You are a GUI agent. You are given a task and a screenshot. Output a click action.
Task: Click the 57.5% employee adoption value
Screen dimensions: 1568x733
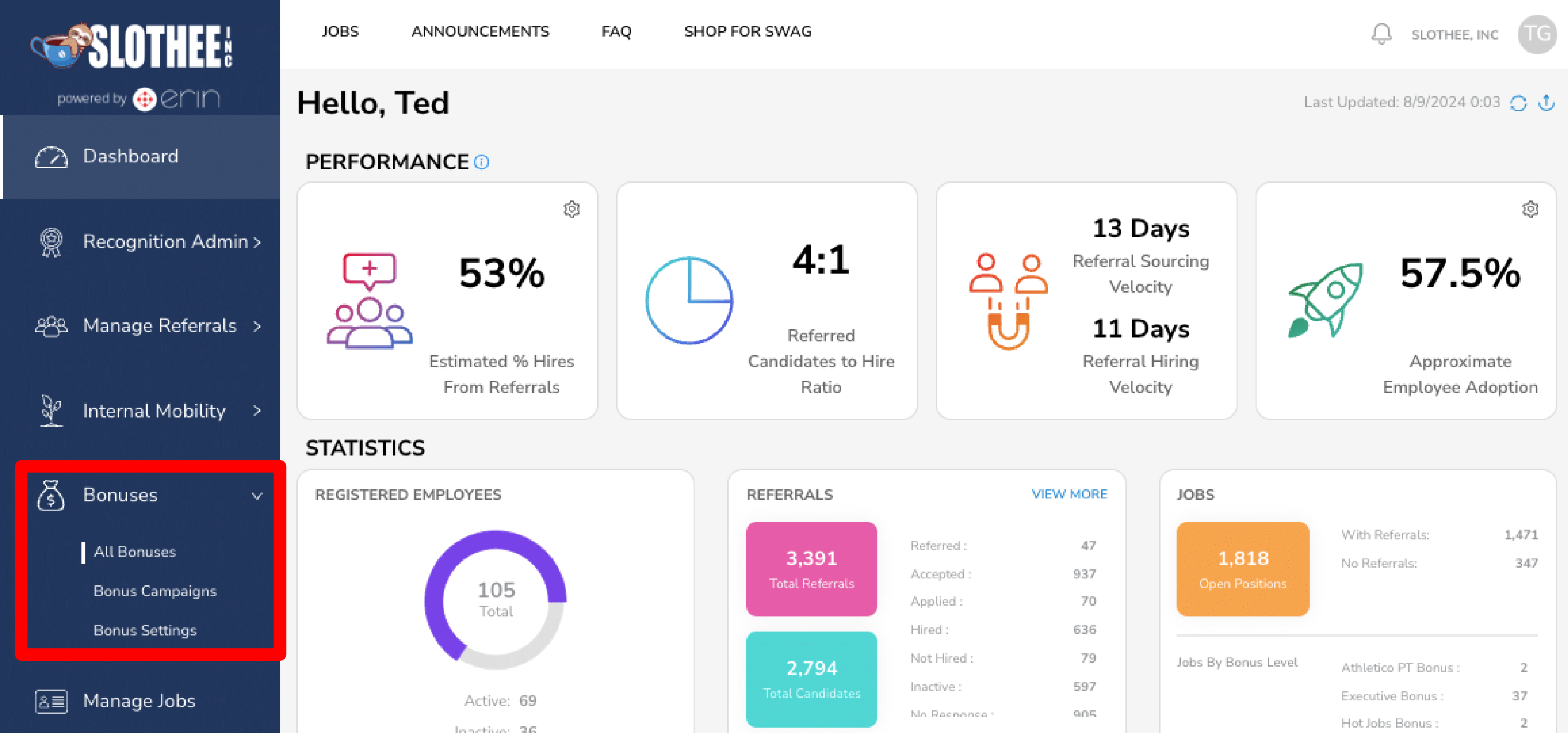pyautogui.click(x=1460, y=274)
